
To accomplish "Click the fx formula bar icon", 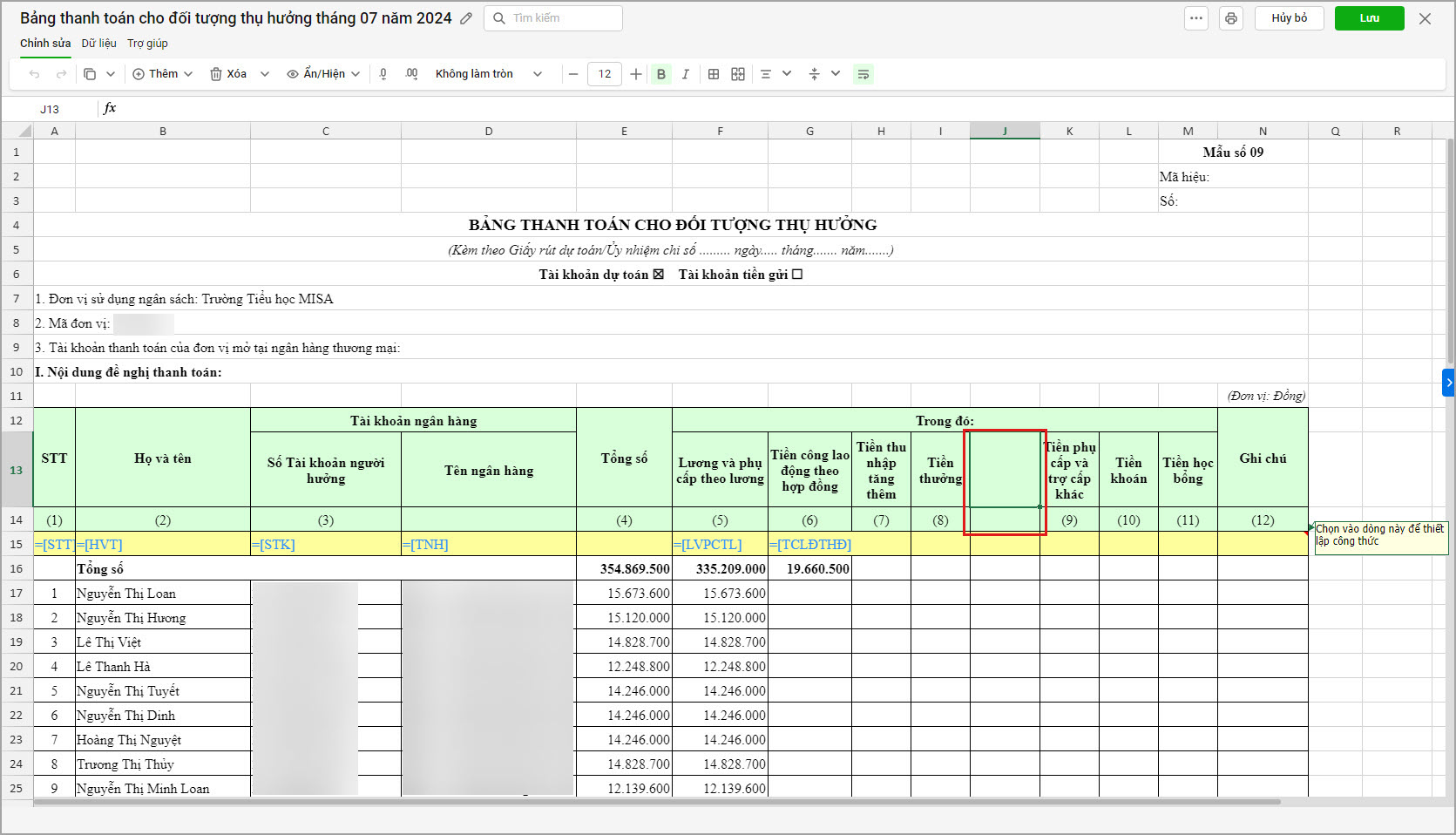I will [110, 108].
